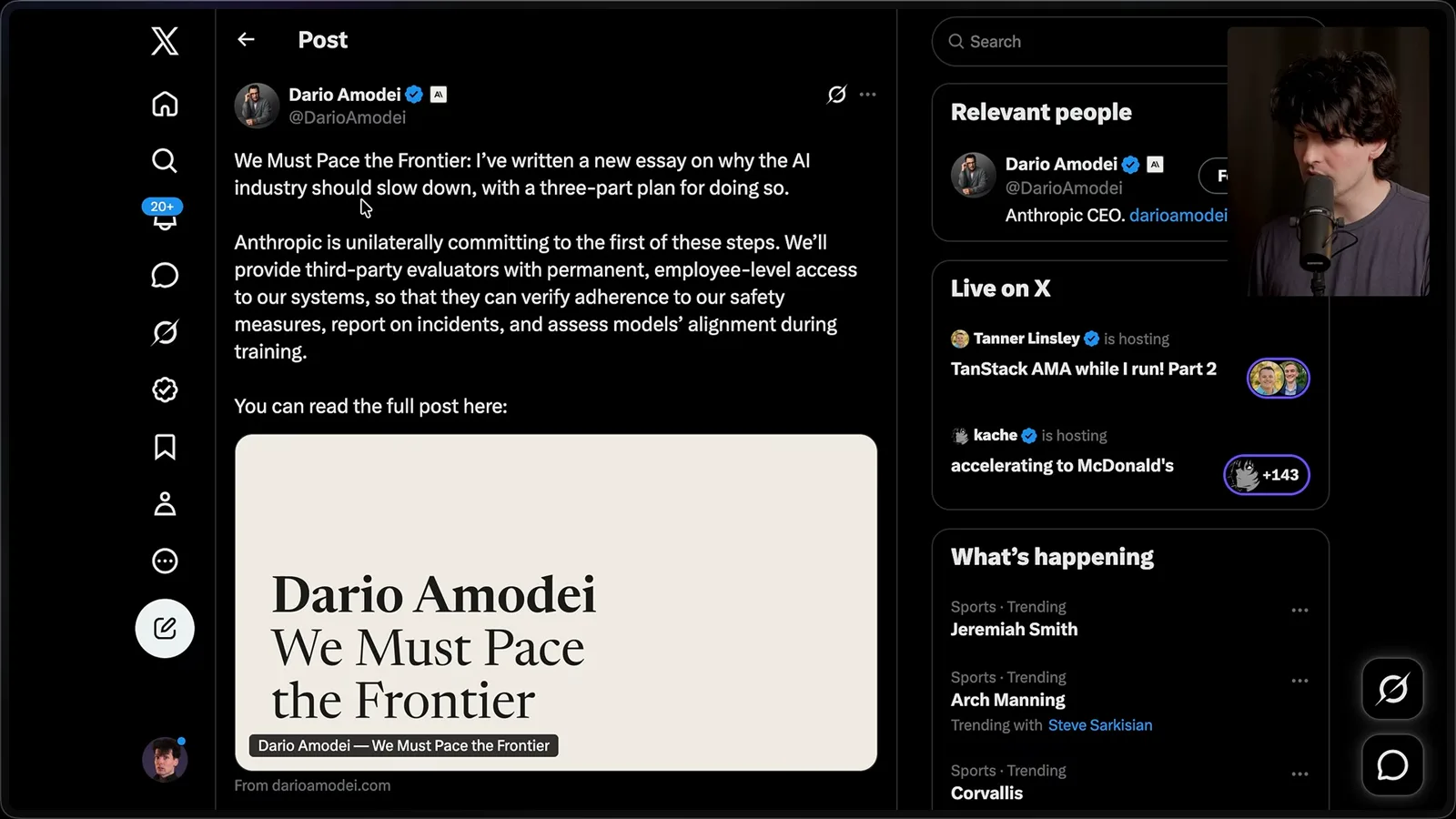
Task: Open Messages chat bubble in sidebar
Action: tap(165, 275)
